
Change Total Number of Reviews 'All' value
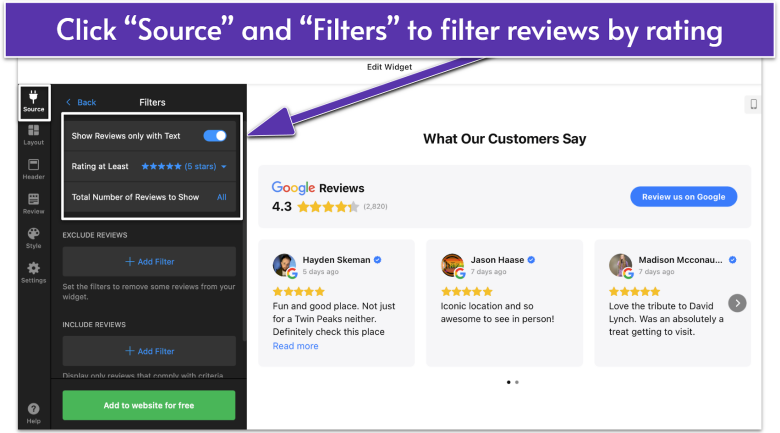pyautogui.click(x=221, y=197)
